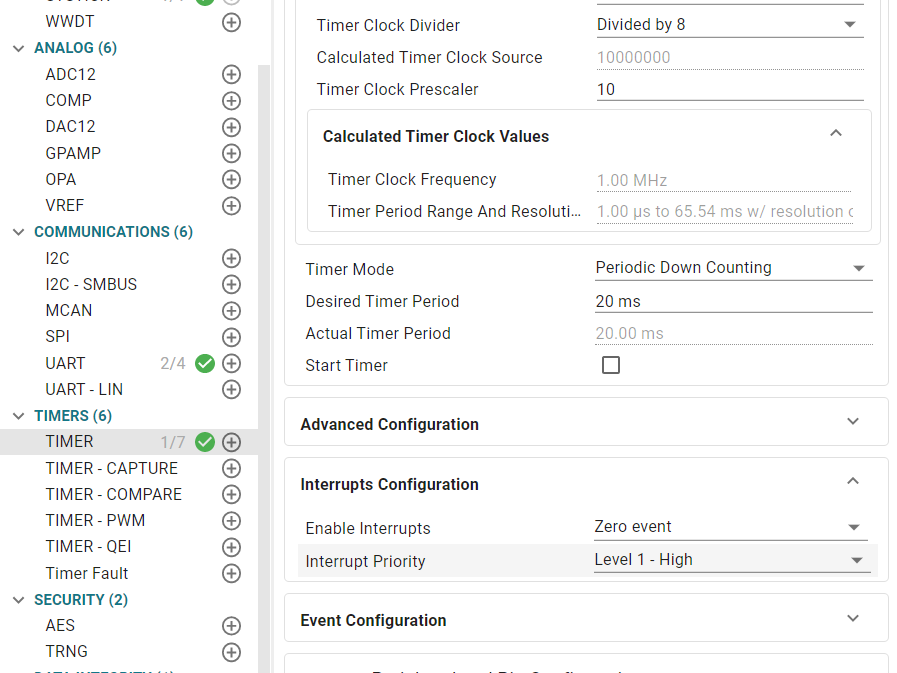
Task: Open the Enable Interrupts dropdown
Action: pyautogui.click(x=731, y=527)
